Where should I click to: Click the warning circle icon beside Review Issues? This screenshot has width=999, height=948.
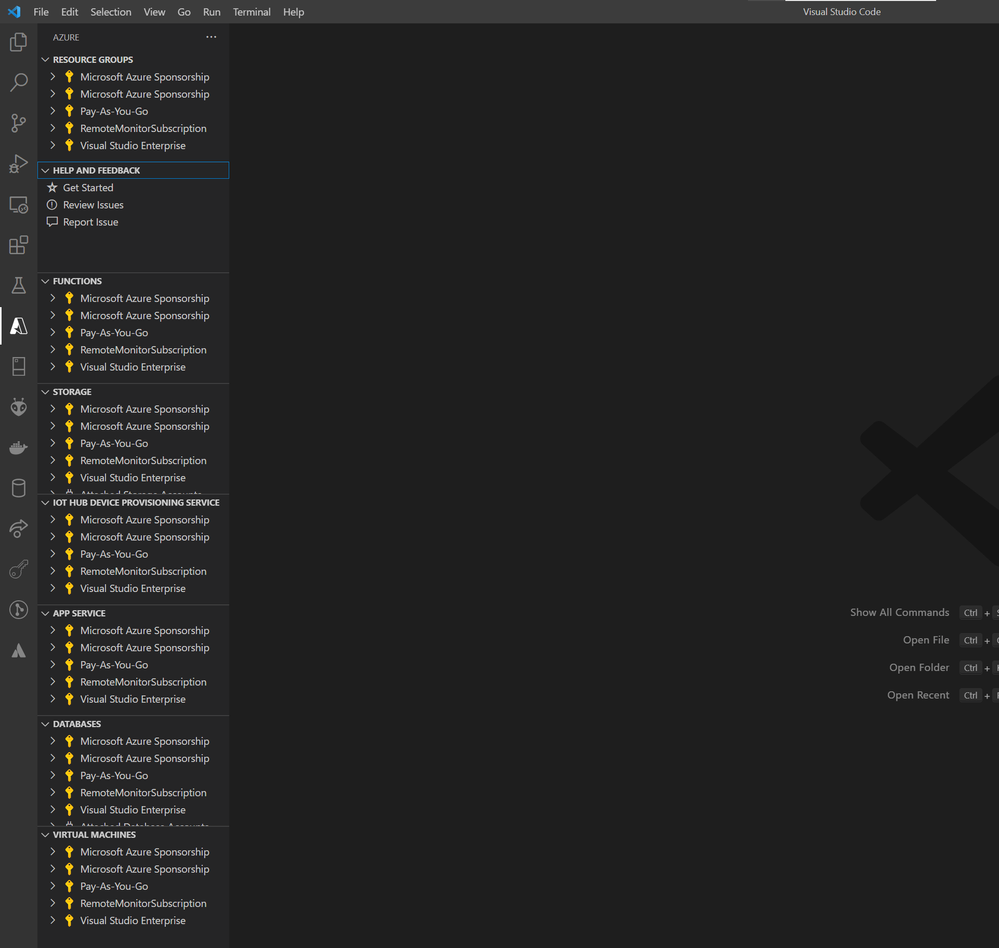[52, 205]
